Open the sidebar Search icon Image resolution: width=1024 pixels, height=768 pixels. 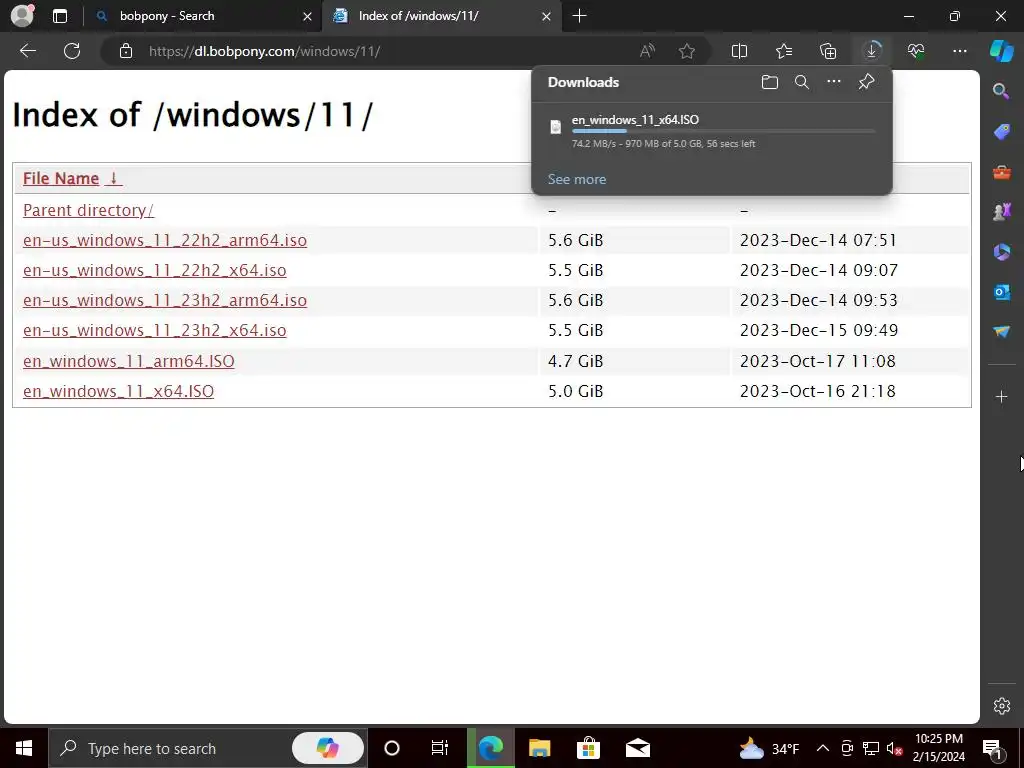(1001, 91)
